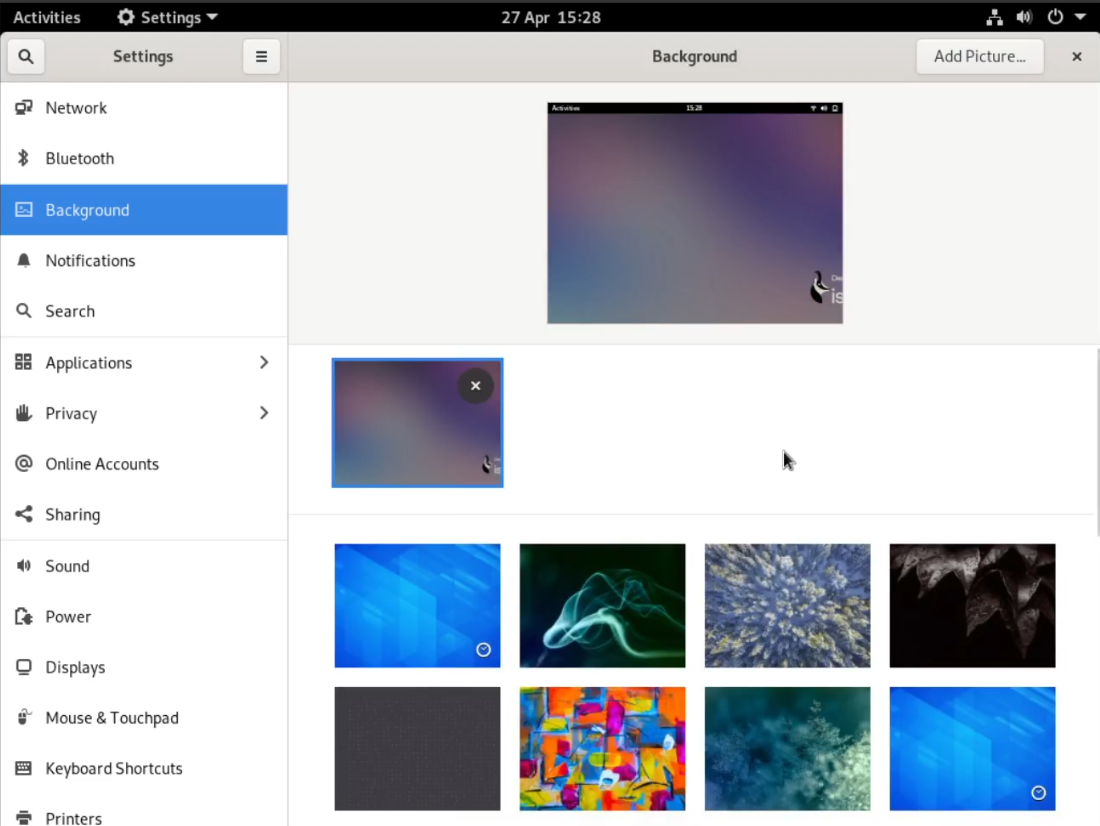The image size is (1100, 826).
Task: Choose the green smoke wallpaper
Action: (x=602, y=605)
